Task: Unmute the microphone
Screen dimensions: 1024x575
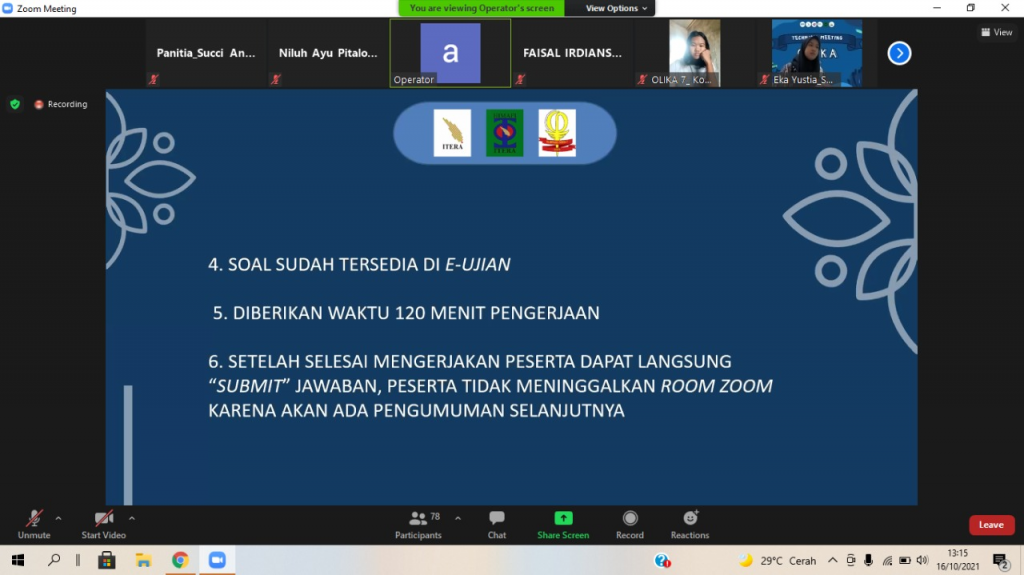Action: click(34, 518)
